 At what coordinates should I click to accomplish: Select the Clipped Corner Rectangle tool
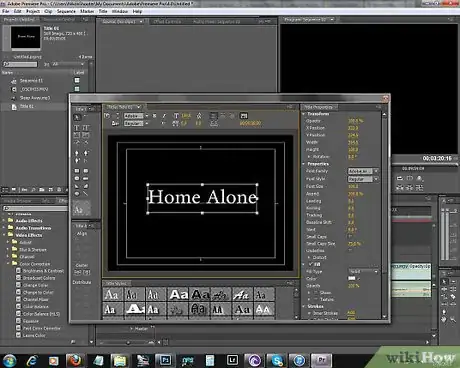point(77,179)
